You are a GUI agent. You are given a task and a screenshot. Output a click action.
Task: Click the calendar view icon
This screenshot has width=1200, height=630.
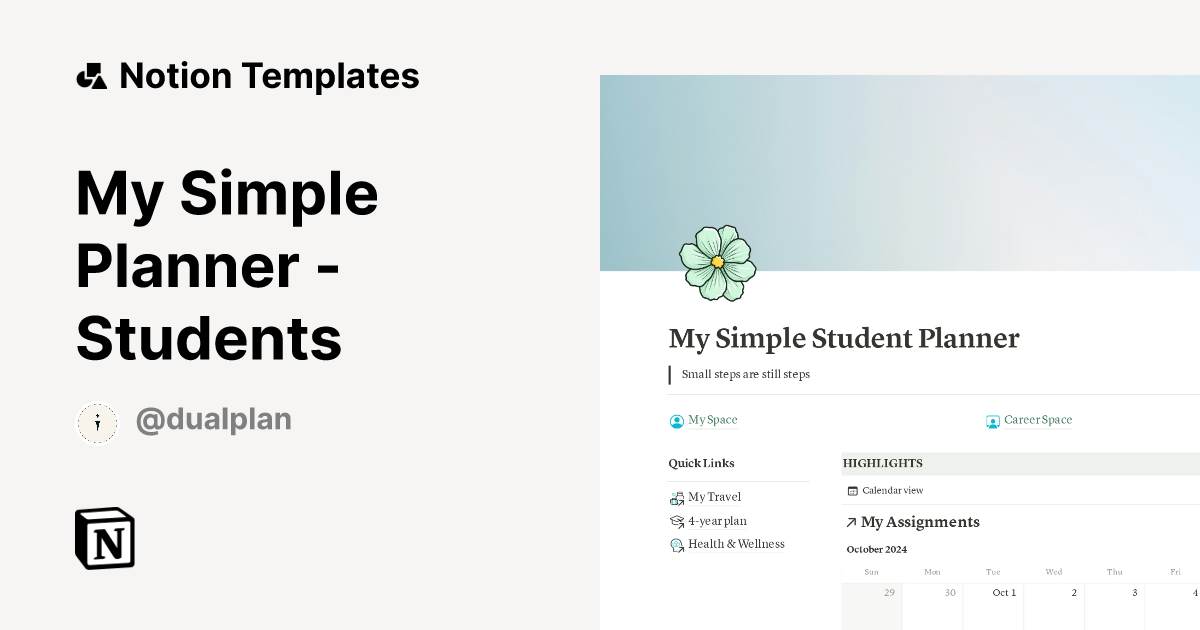[852, 491]
